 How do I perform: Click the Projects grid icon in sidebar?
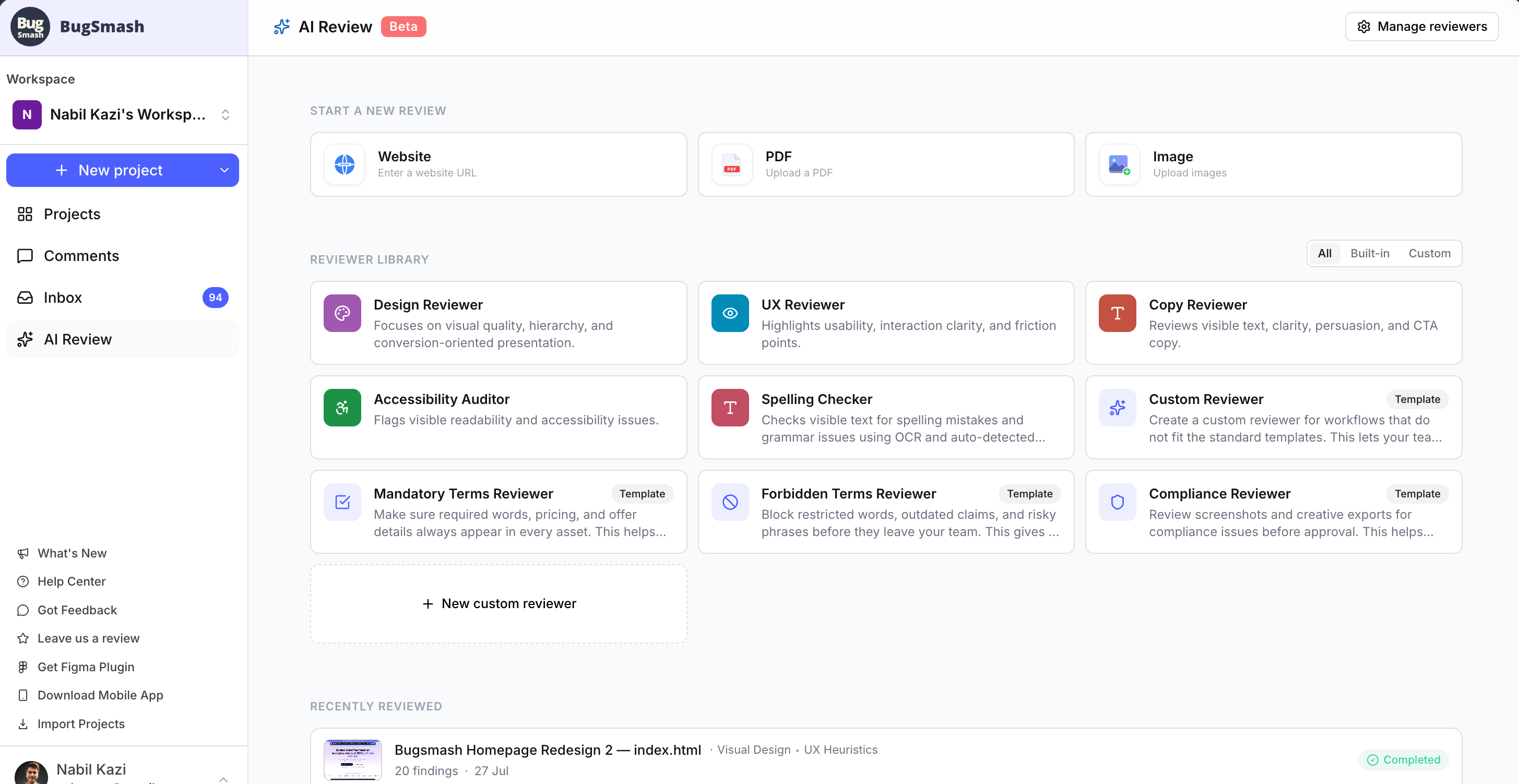coord(25,214)
